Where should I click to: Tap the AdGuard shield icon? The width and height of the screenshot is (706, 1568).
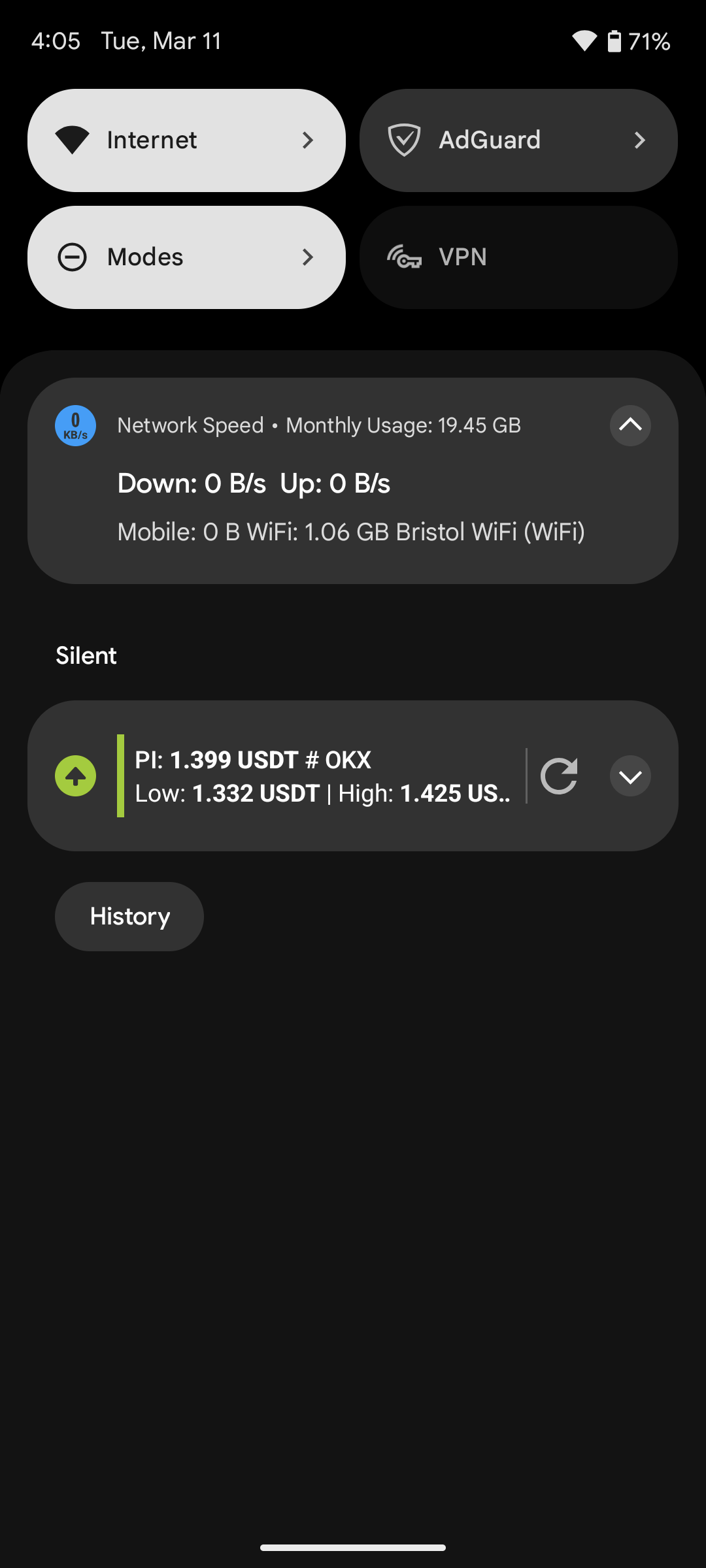click(x=404, y=140)
